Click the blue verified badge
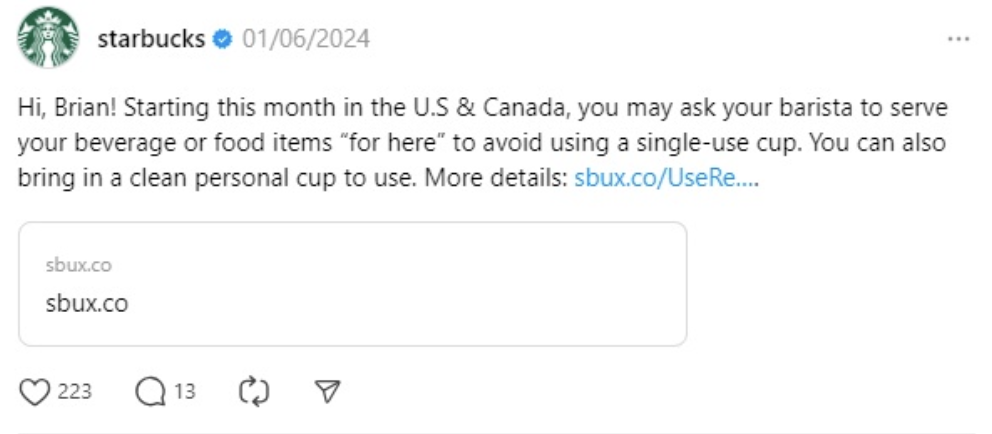 [223, 39]
